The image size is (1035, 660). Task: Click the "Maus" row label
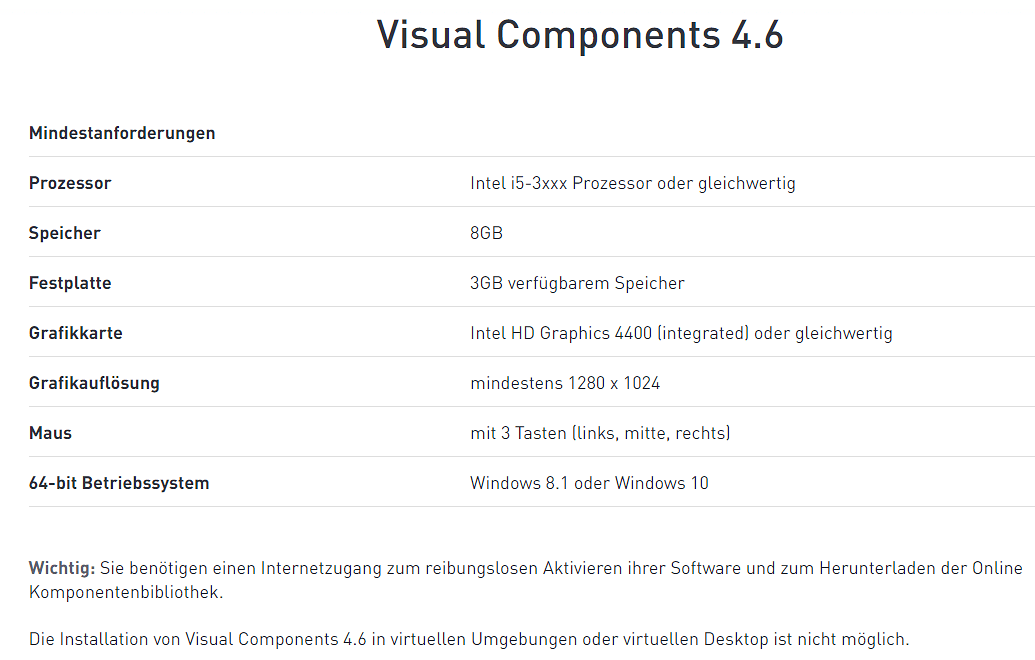click(x=50, y=433)
